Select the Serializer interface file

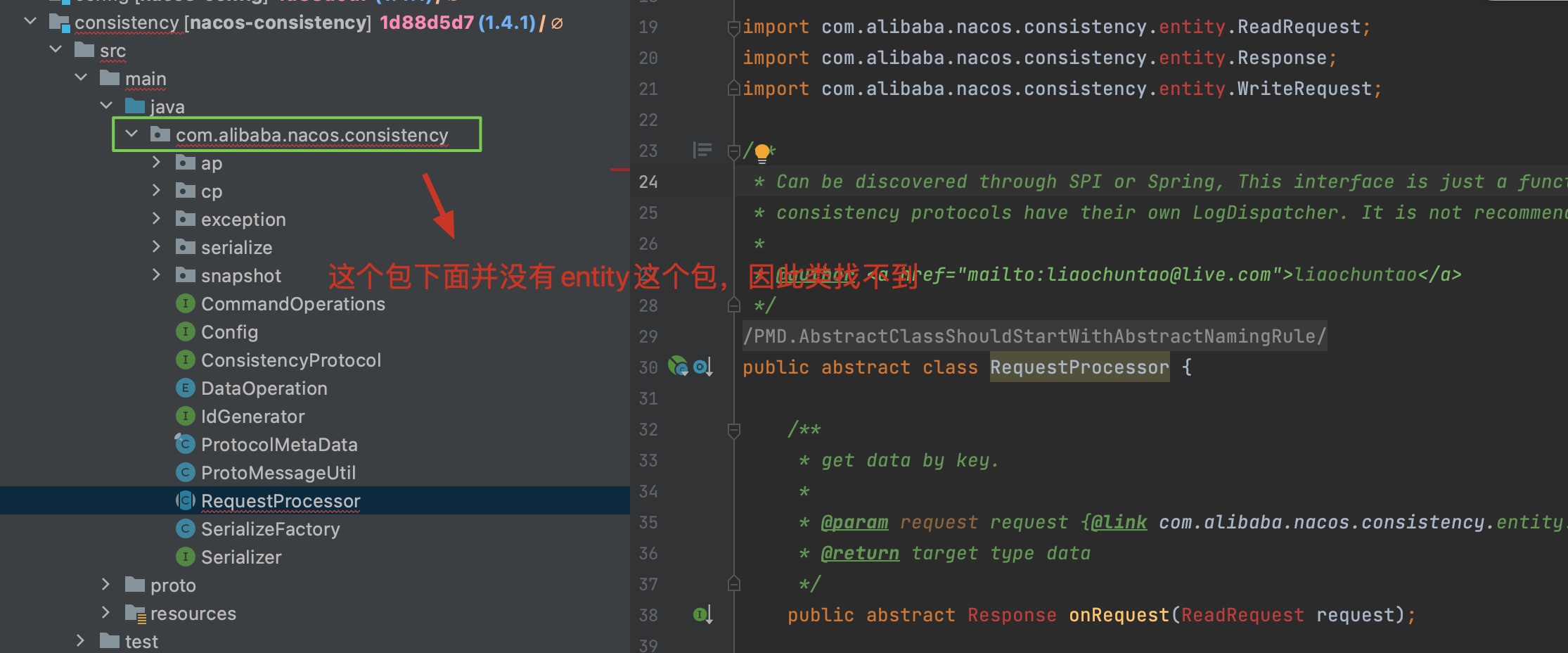coord(241,557)
